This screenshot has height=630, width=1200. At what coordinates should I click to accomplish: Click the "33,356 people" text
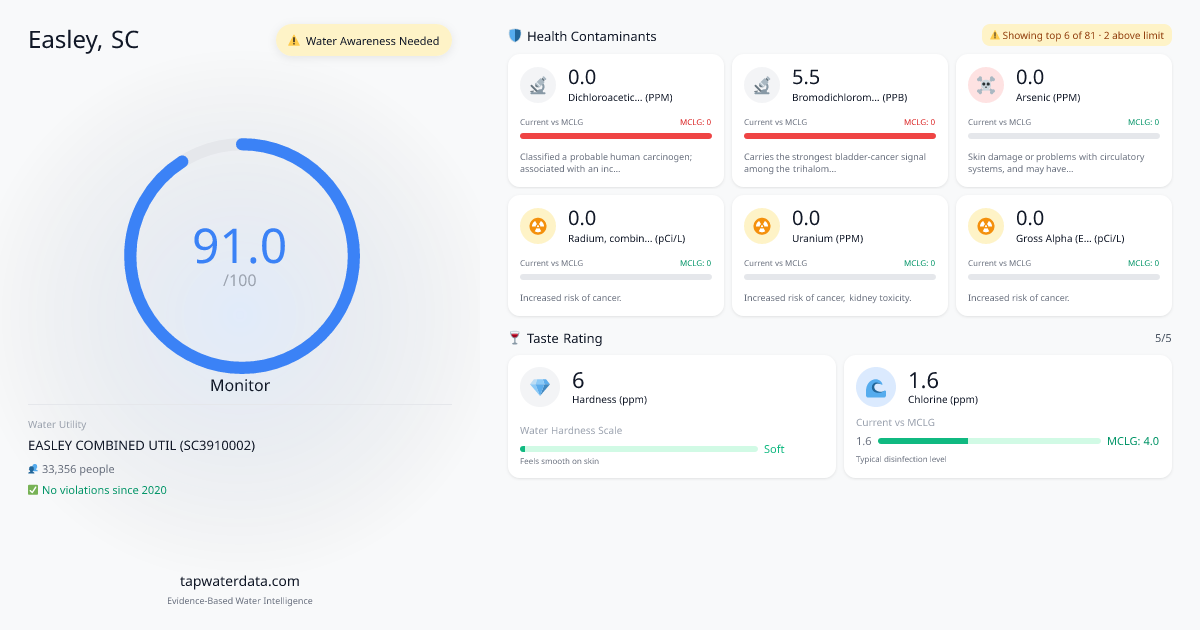coord(78,469)
